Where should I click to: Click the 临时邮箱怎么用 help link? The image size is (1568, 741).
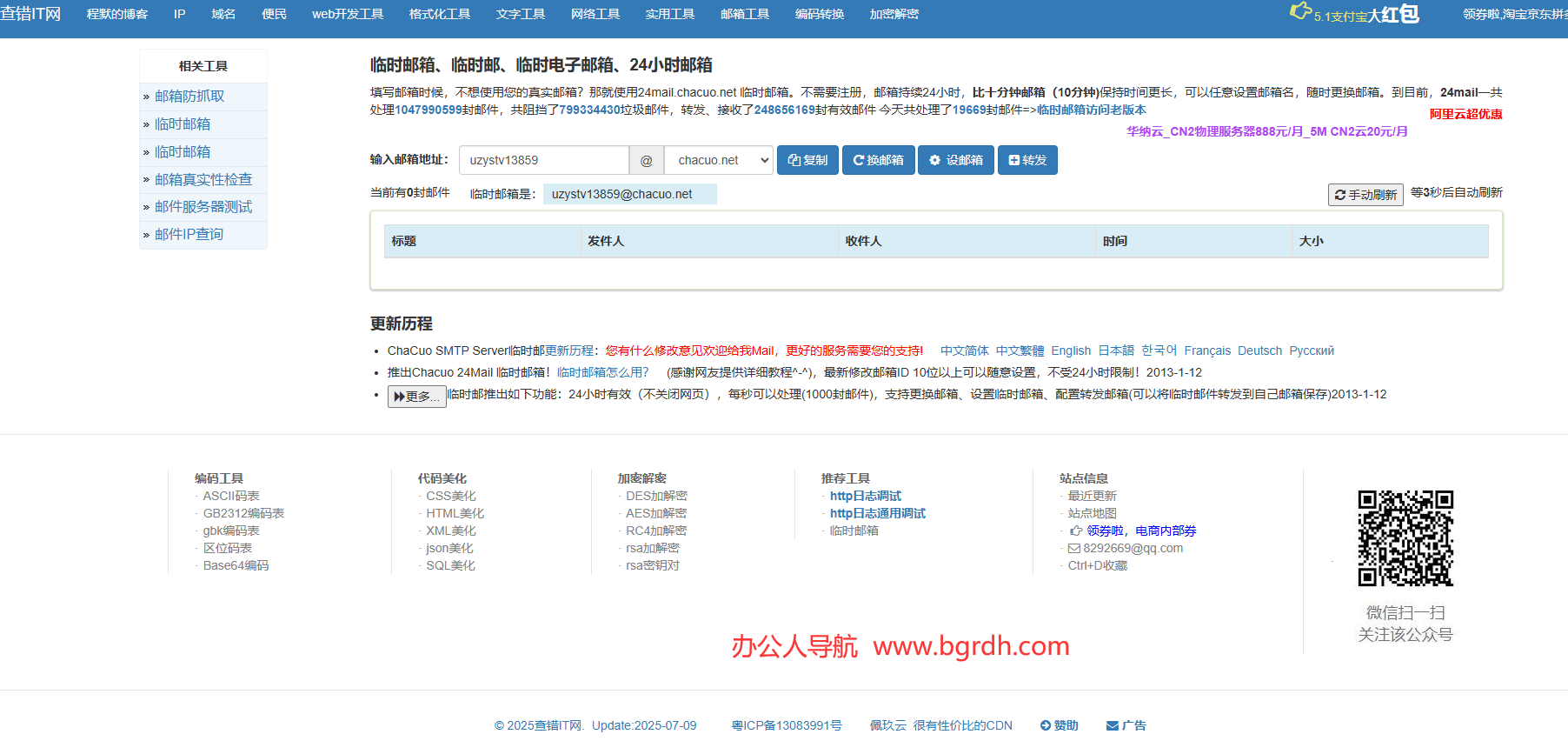coord(602,372)
